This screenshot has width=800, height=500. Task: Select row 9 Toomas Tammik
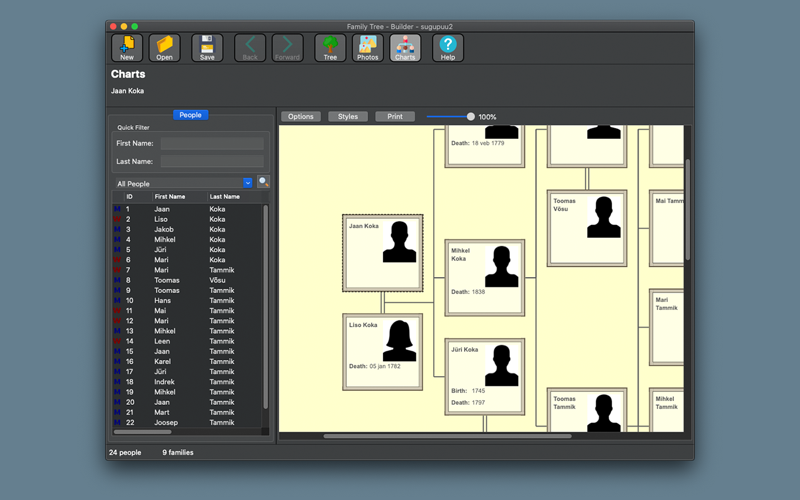tap(187, 290)
